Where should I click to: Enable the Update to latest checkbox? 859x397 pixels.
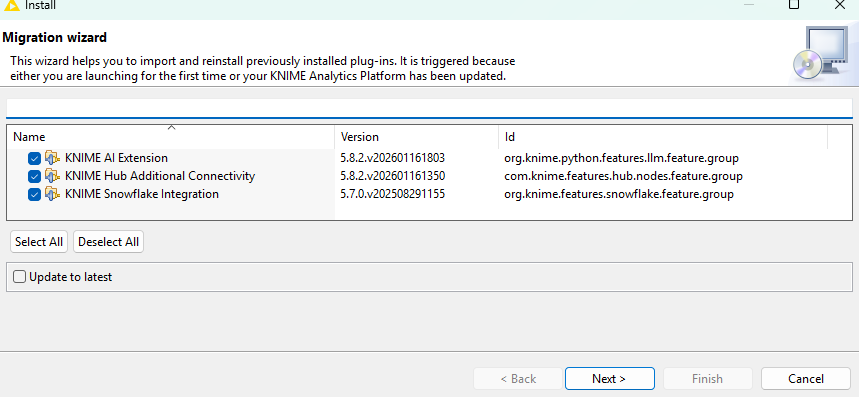[x=20, y=277]
